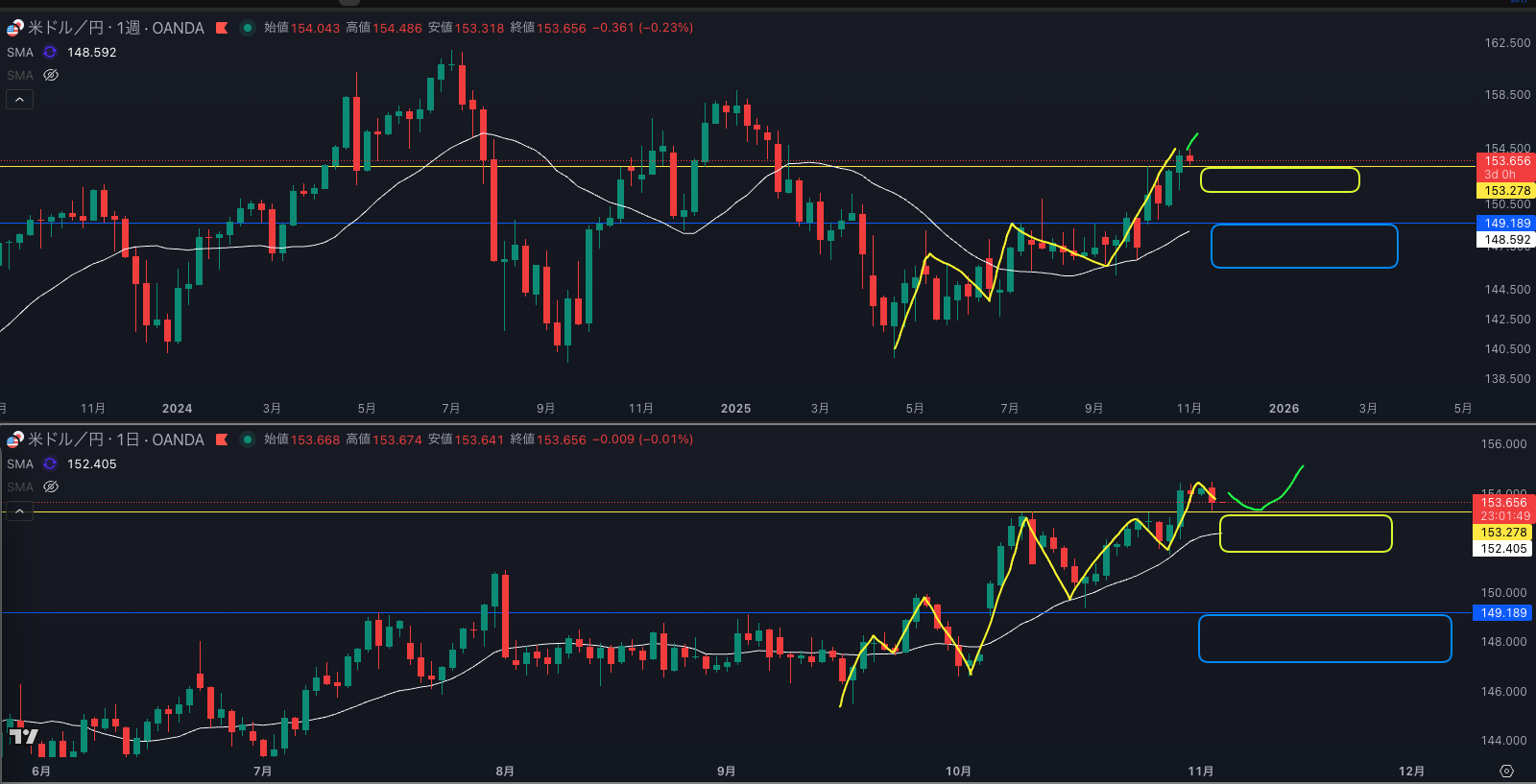Viewport: 1536px width, 784px height.
Task: Show the hidden SMA on weekly chart
Action: click(x=51, y=75)
